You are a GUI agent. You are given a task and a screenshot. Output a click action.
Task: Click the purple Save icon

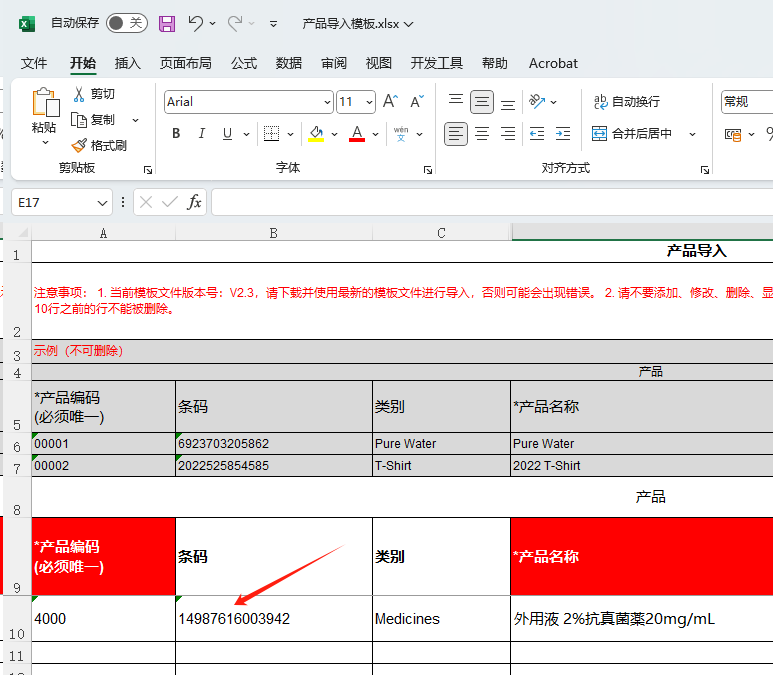click(167, 24)
